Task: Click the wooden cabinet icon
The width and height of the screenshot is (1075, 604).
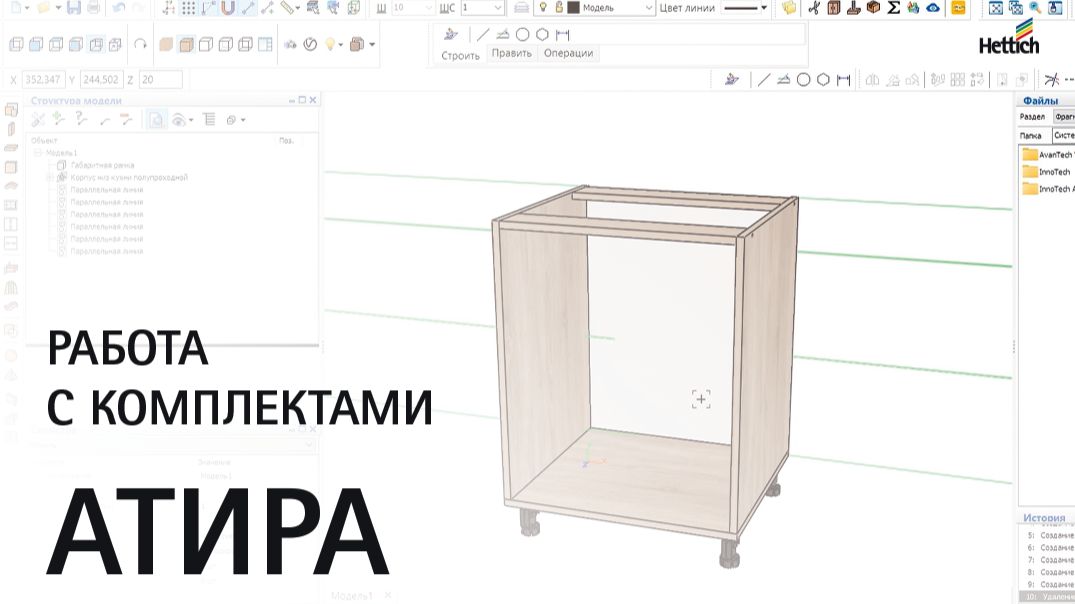Action: pos(834,8)
